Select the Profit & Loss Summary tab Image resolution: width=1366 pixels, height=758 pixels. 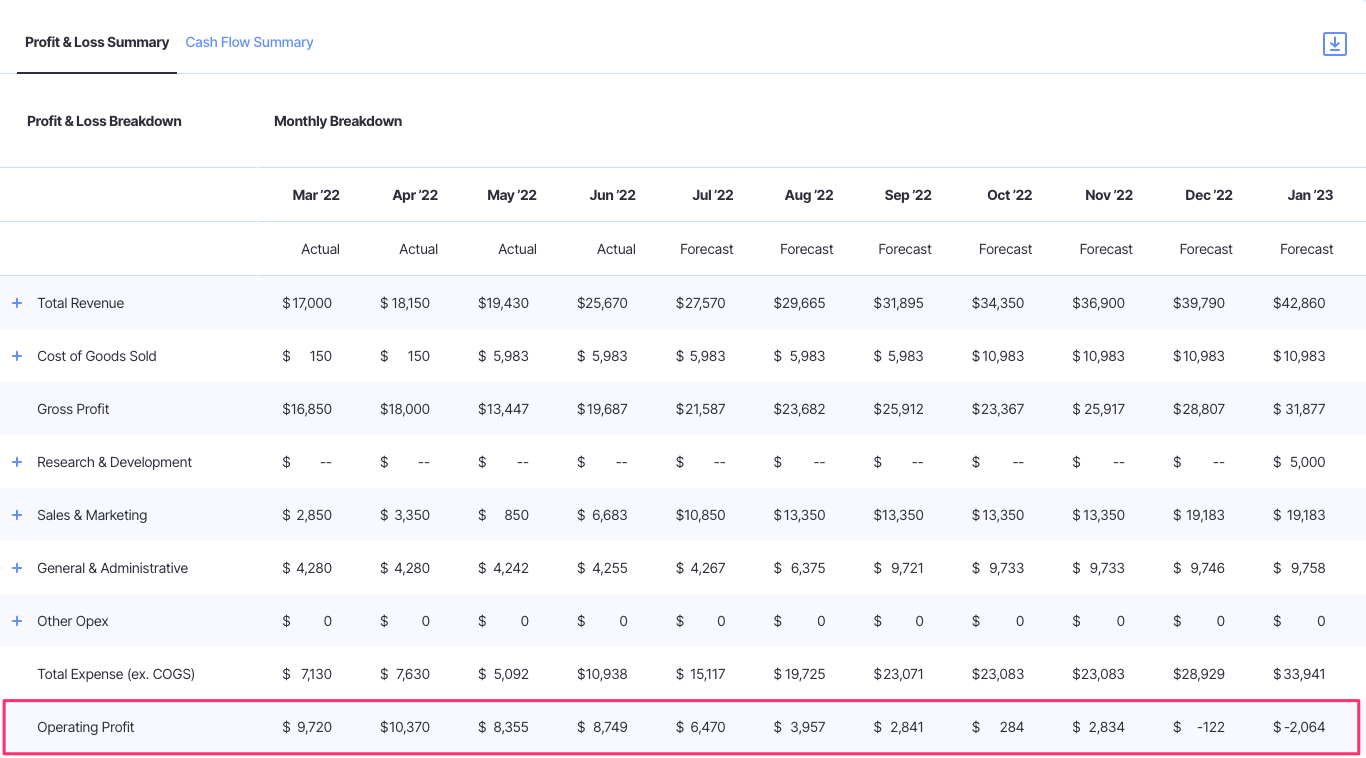[96, 42]
